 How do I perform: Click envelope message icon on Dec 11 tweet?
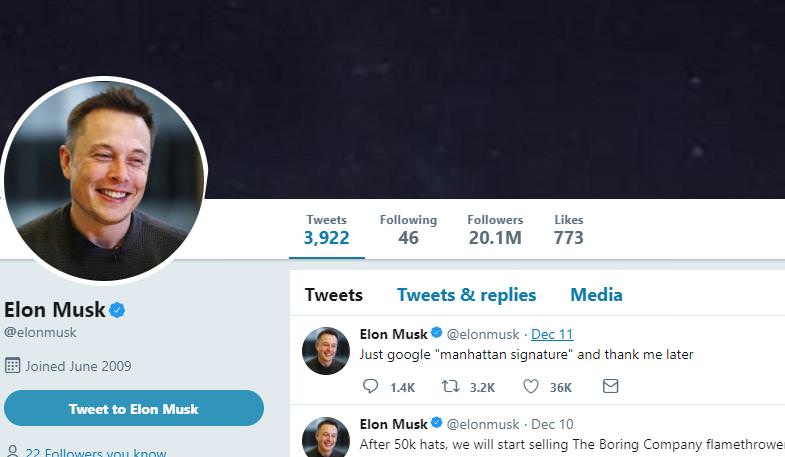coord(610,386)
